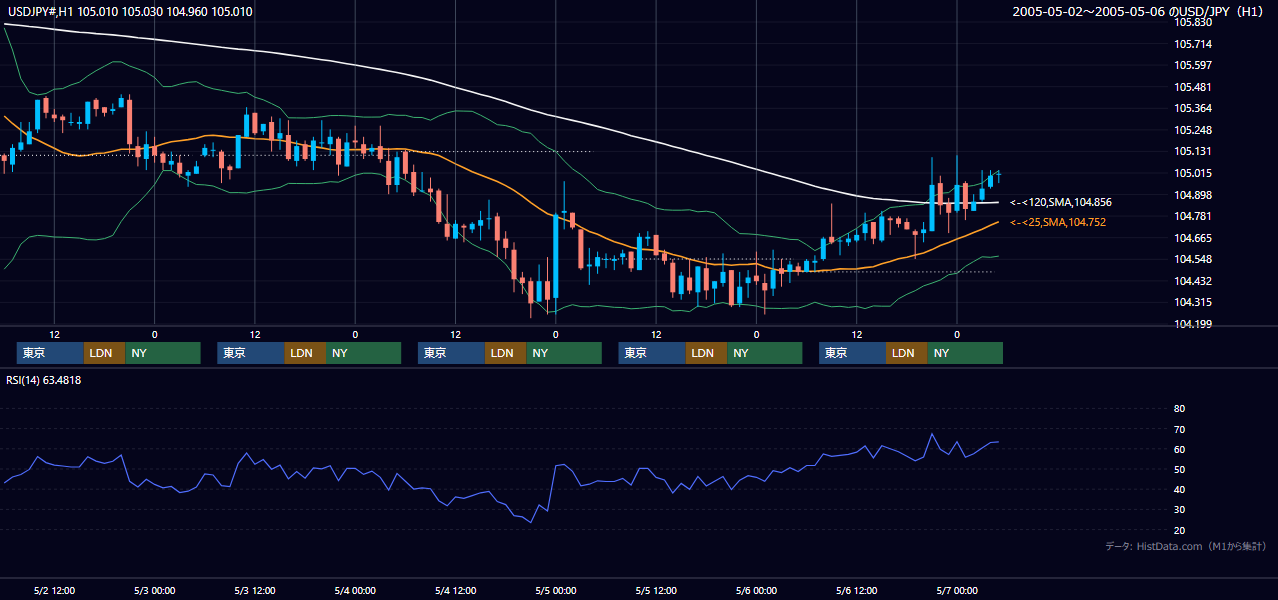Click the 東京 session box above 5/6 12:00
Image resolution: width=1278 pixels, height=600 pixels.
click(852, 353)
